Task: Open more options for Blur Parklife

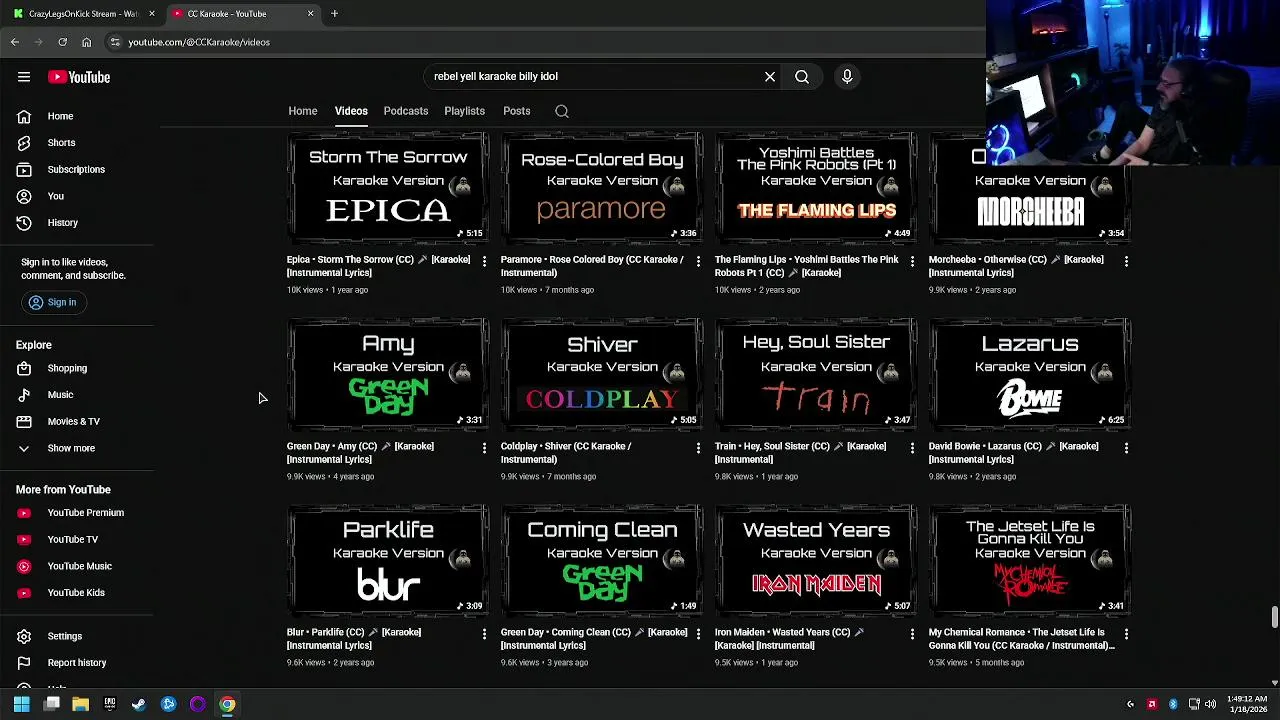Action: tap(484, 634)
